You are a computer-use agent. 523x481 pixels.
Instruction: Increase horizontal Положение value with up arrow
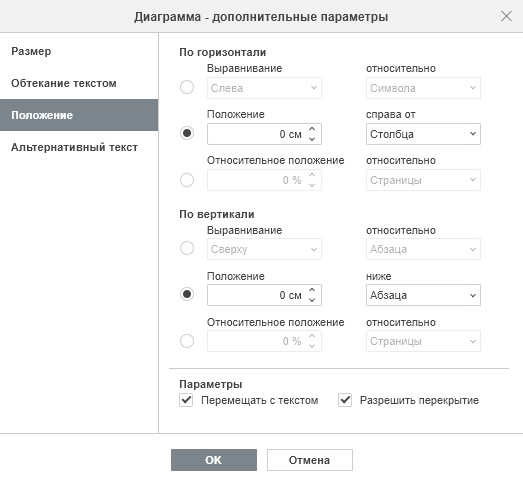point(312,129)
